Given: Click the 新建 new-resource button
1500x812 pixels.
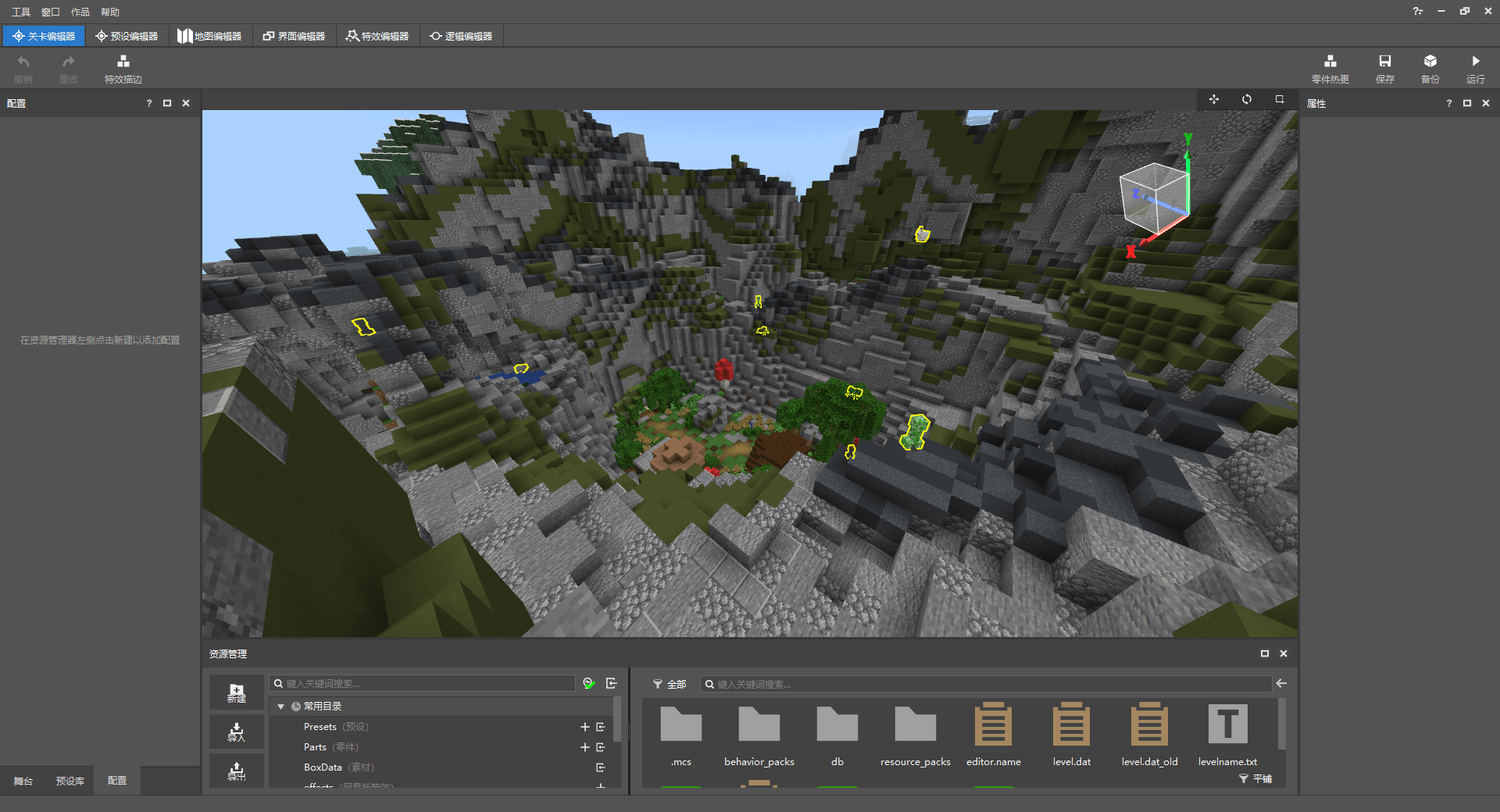Looking at the screenshot, I should point(236,693).
